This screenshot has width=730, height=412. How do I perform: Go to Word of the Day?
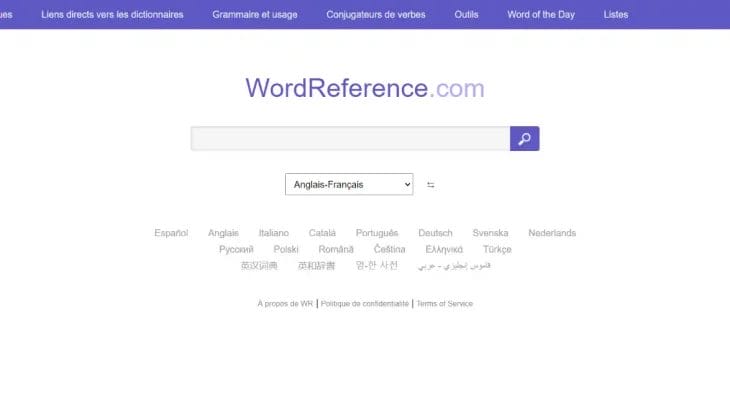(x=541, y=15)
